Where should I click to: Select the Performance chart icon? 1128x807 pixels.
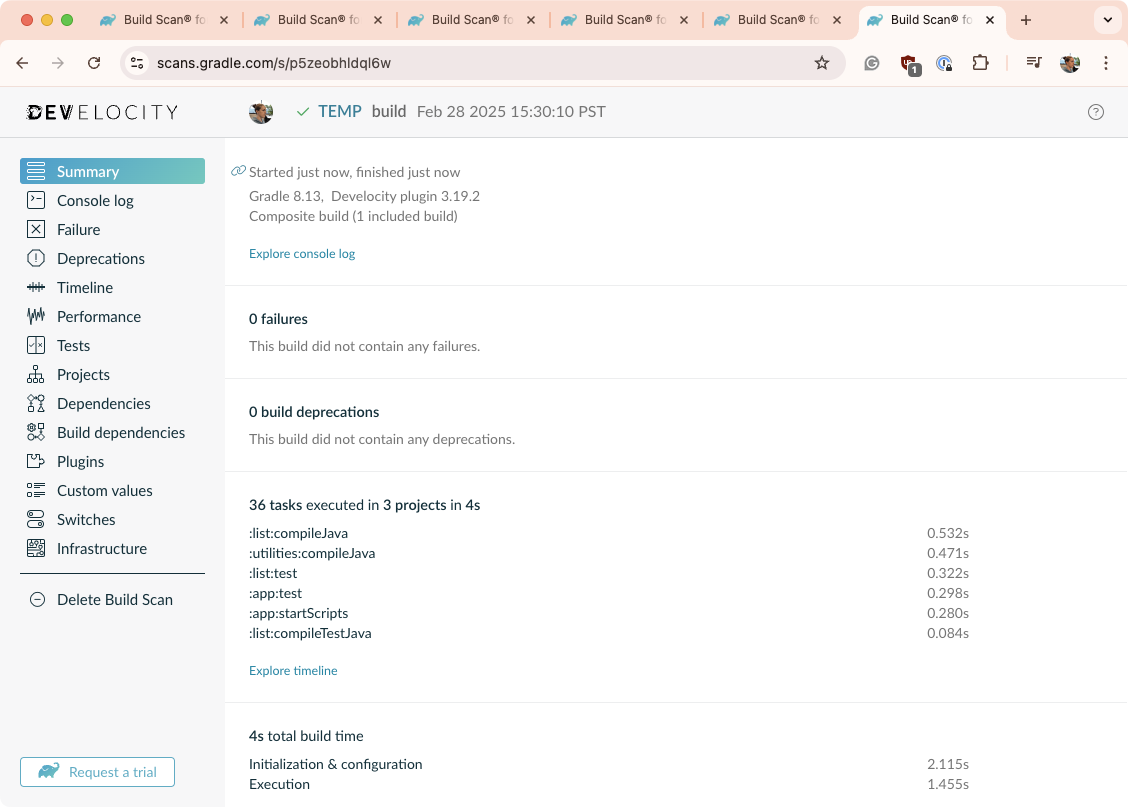(x=36, y=316)
